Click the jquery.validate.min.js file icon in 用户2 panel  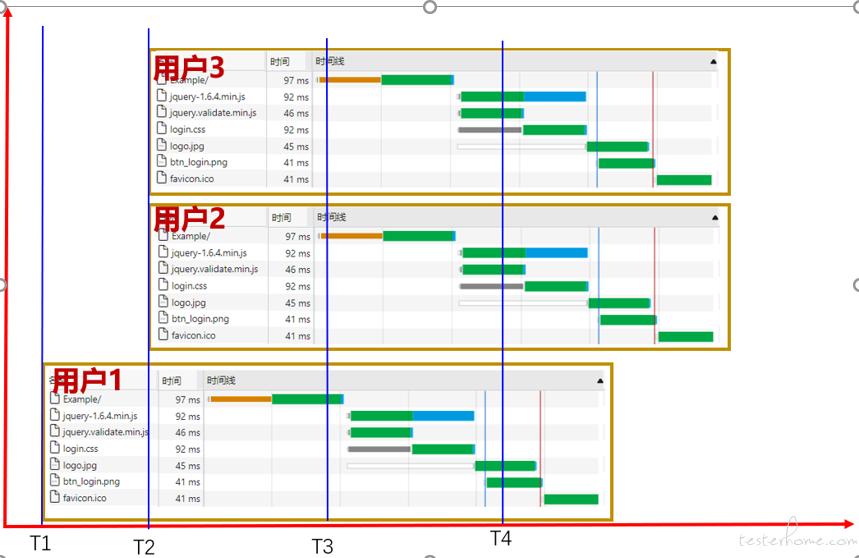[163, 269]
